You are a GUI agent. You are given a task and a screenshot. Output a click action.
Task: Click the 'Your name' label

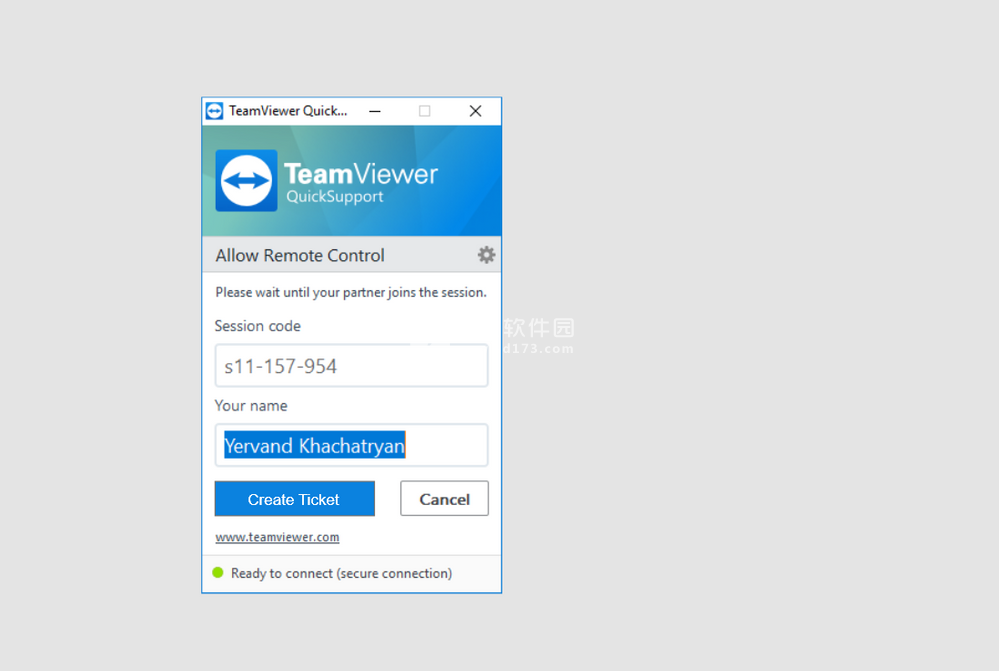click(x=251, y=406)
